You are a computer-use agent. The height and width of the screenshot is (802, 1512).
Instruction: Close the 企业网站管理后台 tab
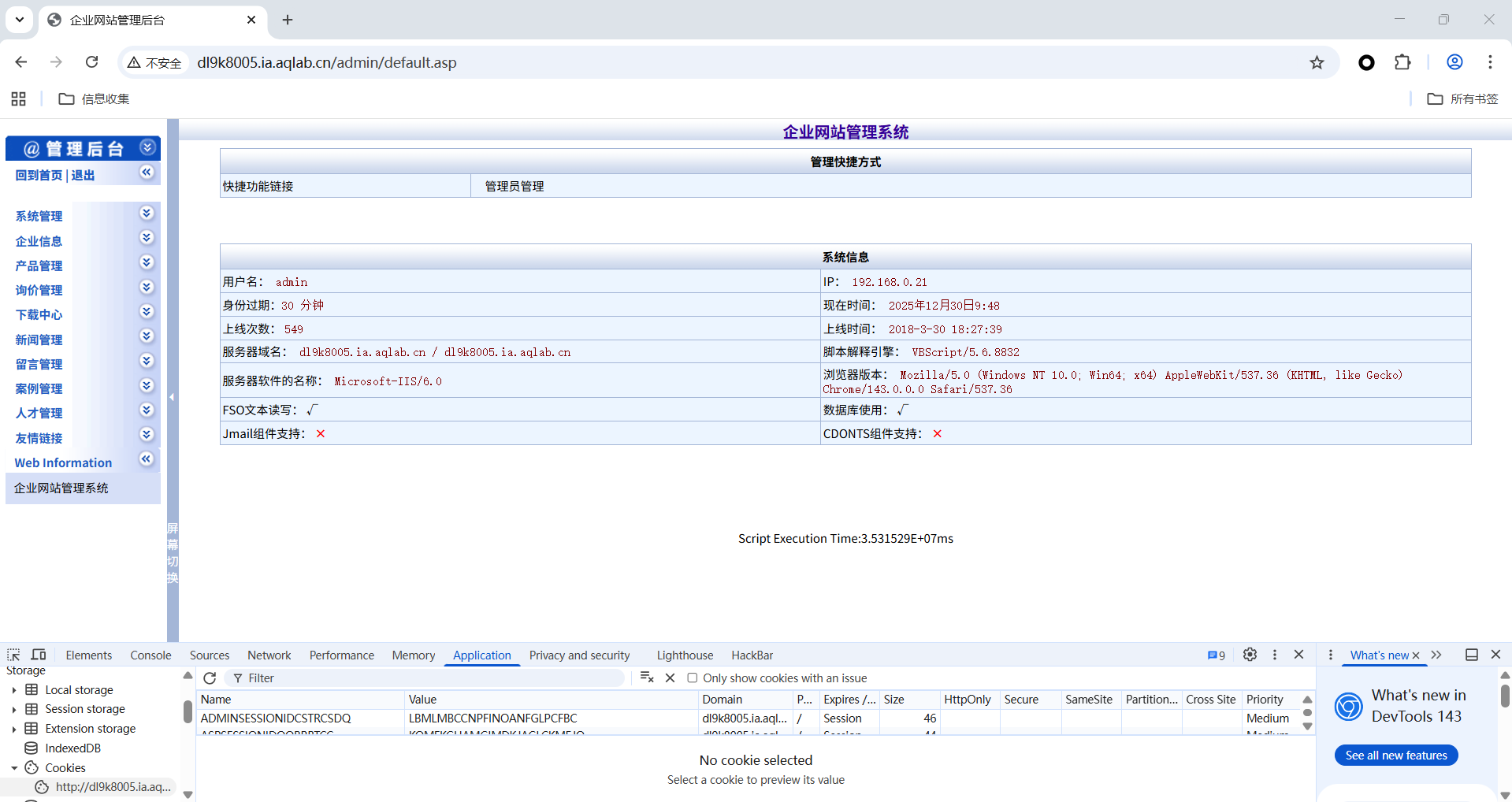click(x=251, y=20)
